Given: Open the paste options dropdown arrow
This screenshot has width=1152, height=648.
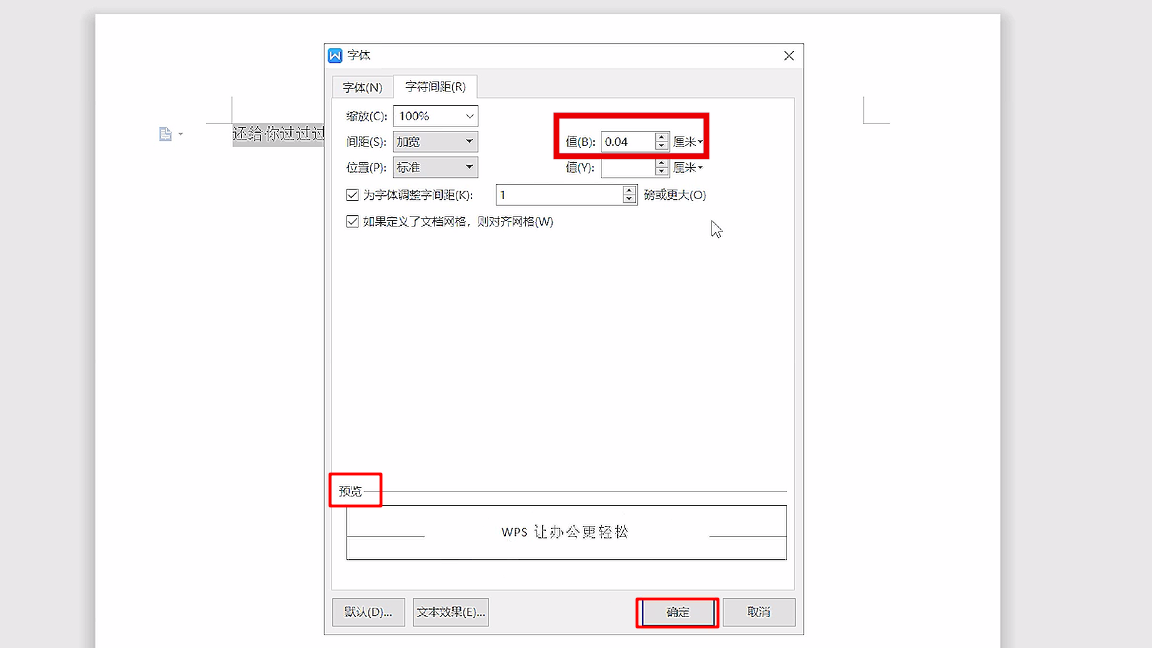Looking at the screenshot, I should pos(181,134).
